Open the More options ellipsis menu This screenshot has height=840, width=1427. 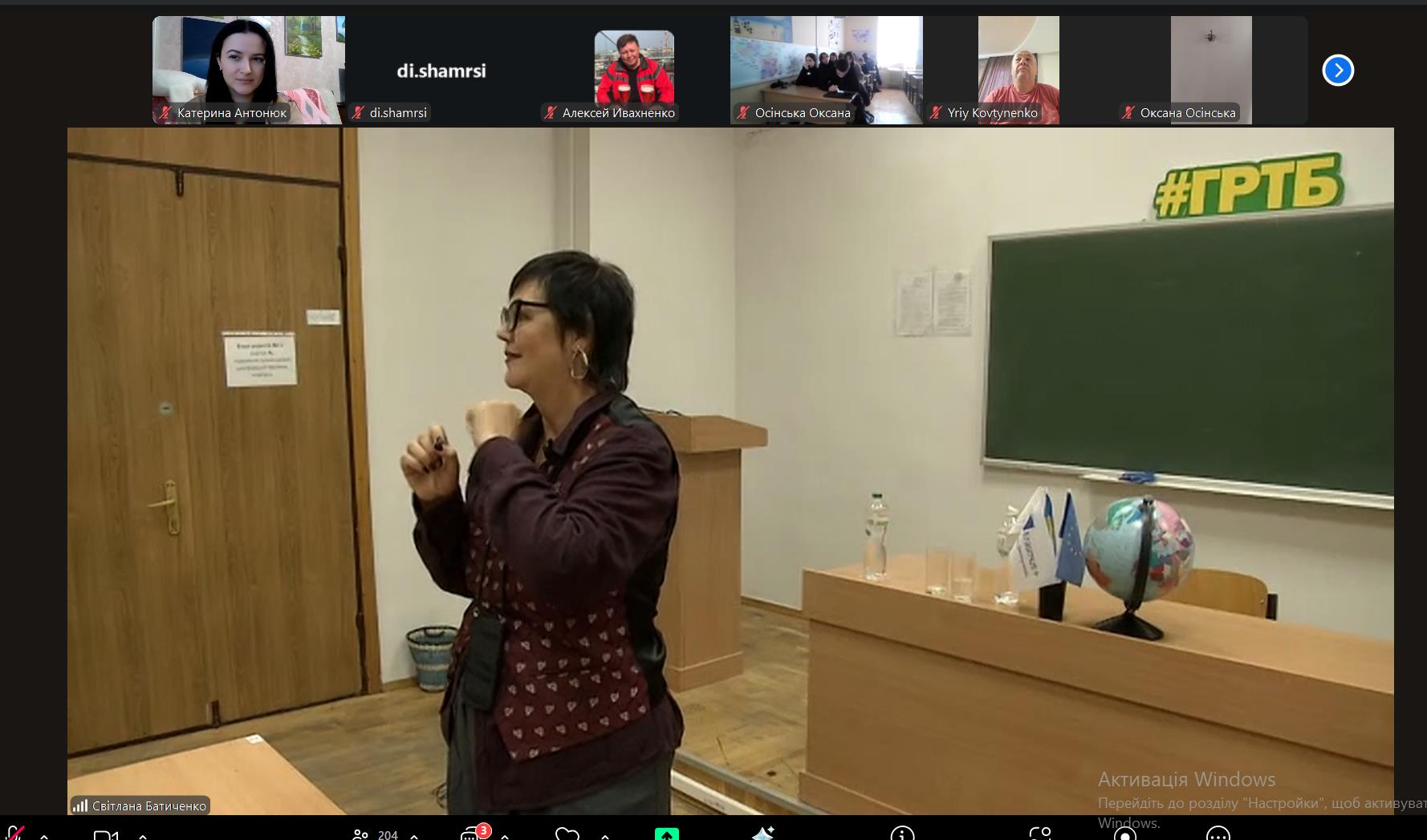[1218, 834]
